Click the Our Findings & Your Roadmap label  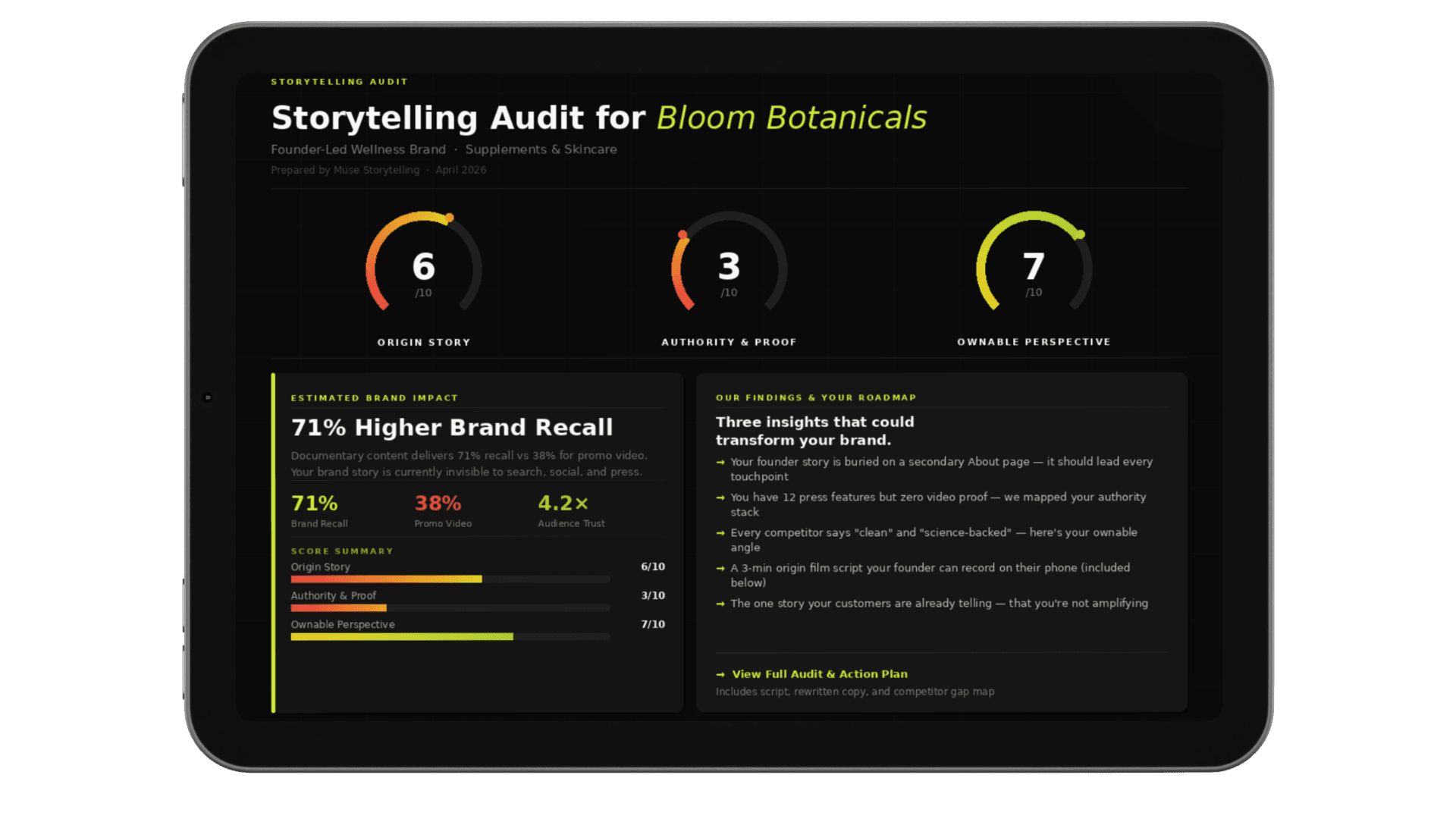pos(816,397)
